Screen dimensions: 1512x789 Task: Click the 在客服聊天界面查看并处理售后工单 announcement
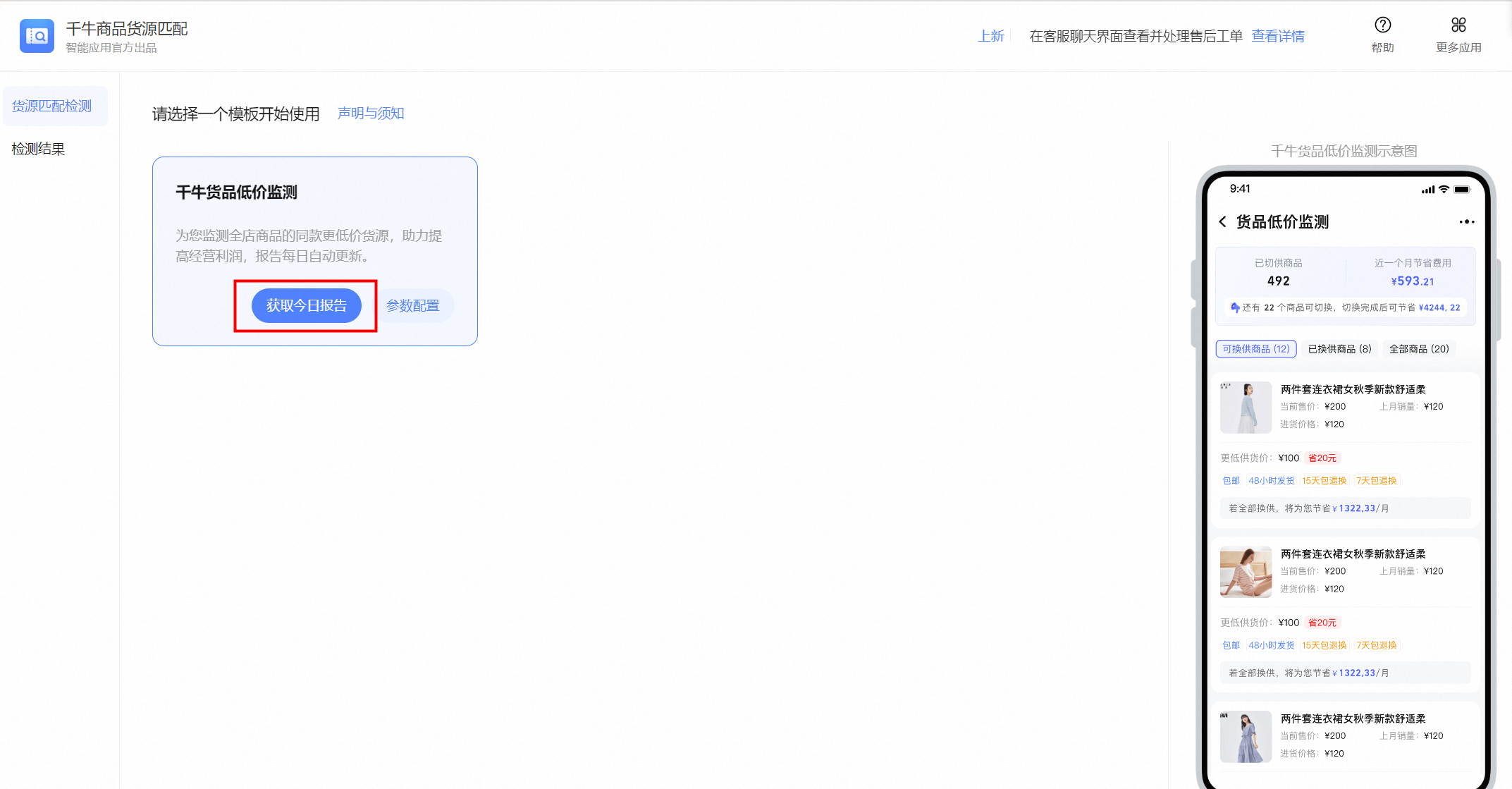tap(1136, 36)
